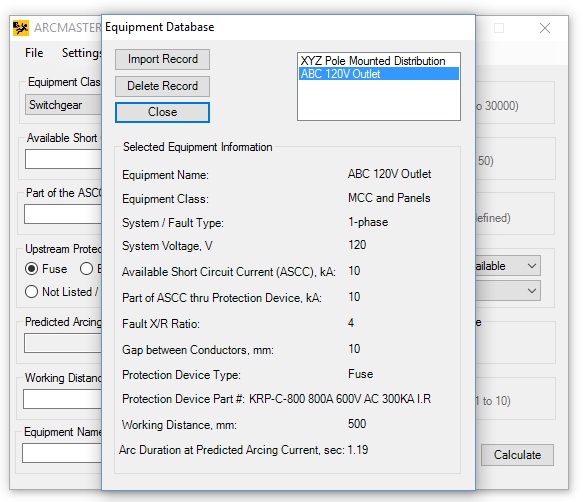Open the Switchgear equipment class combo box
Image resolution: width=583 pixels, height=502 pixels.
[64, 105]
